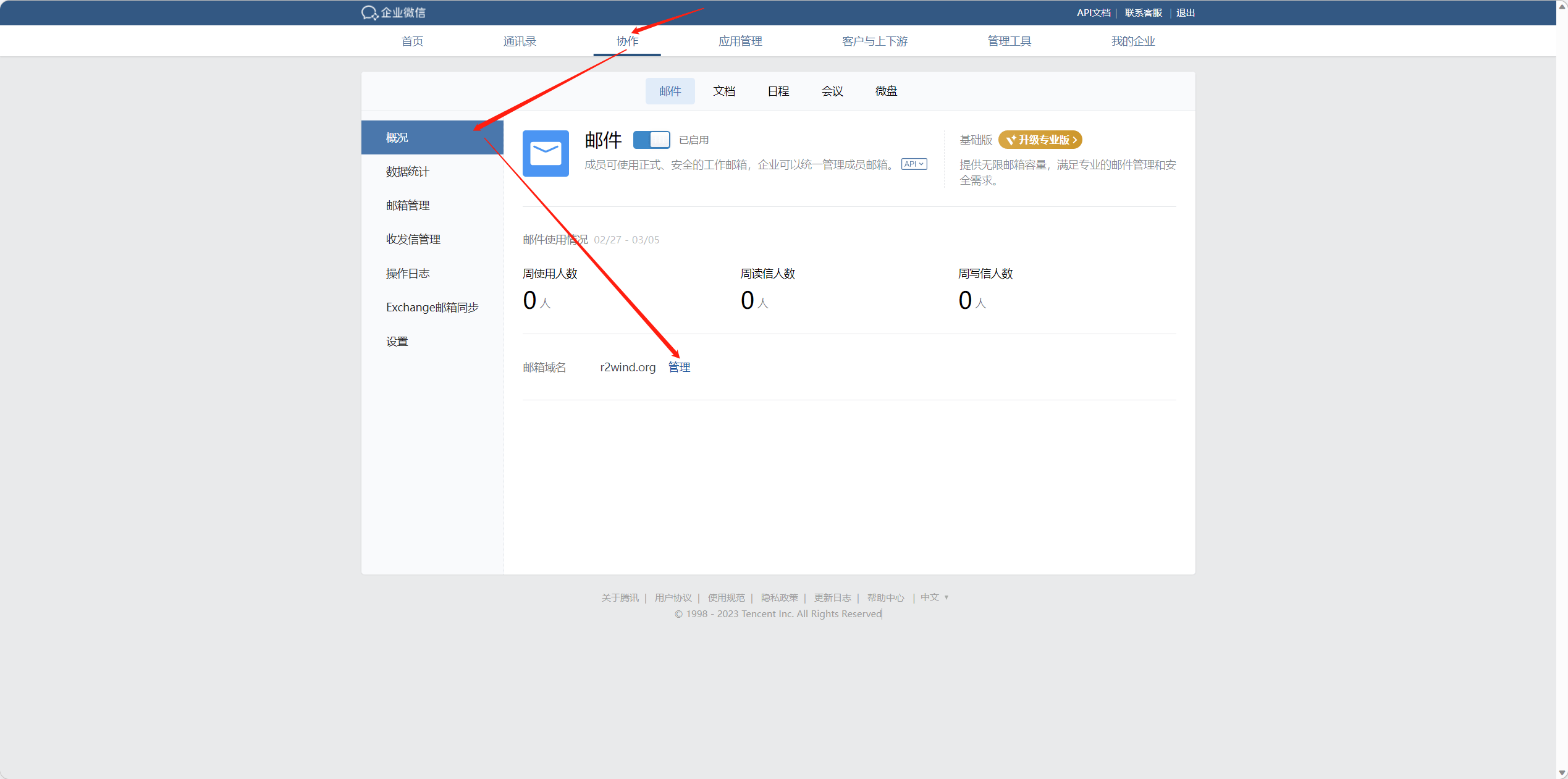This screenshot has height=779, width=1568.
Task: Click the scrollbar down arrow
Action: tap(1562, 773)
